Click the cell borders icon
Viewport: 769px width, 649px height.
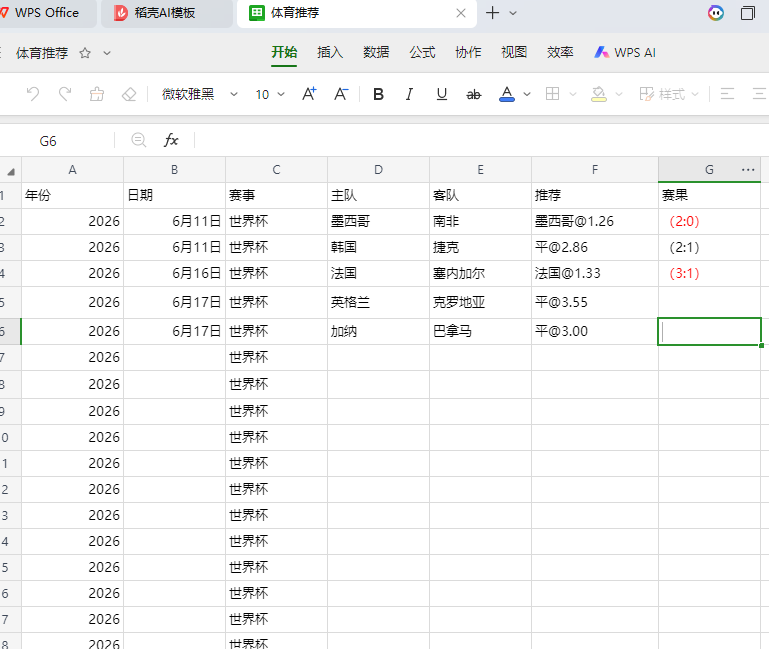click(x=553, y=94)
